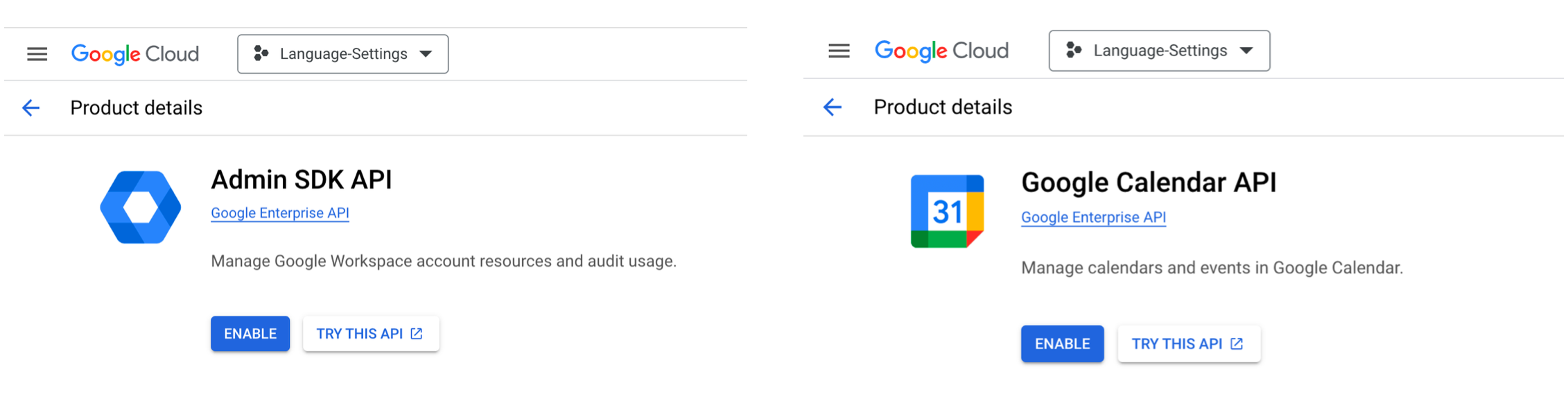Open Google Enterprise API link under Admin SDK
The height and width of the screenshot is (408, 1568).
pyautogui.click(x=280, y=213)
